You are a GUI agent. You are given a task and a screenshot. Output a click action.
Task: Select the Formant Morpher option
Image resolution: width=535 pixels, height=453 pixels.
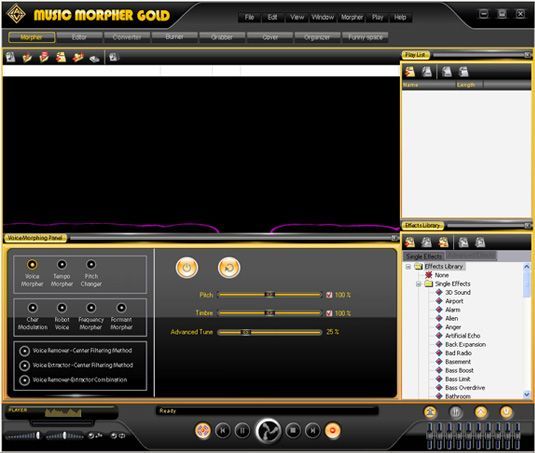click(x=121, y=308)
